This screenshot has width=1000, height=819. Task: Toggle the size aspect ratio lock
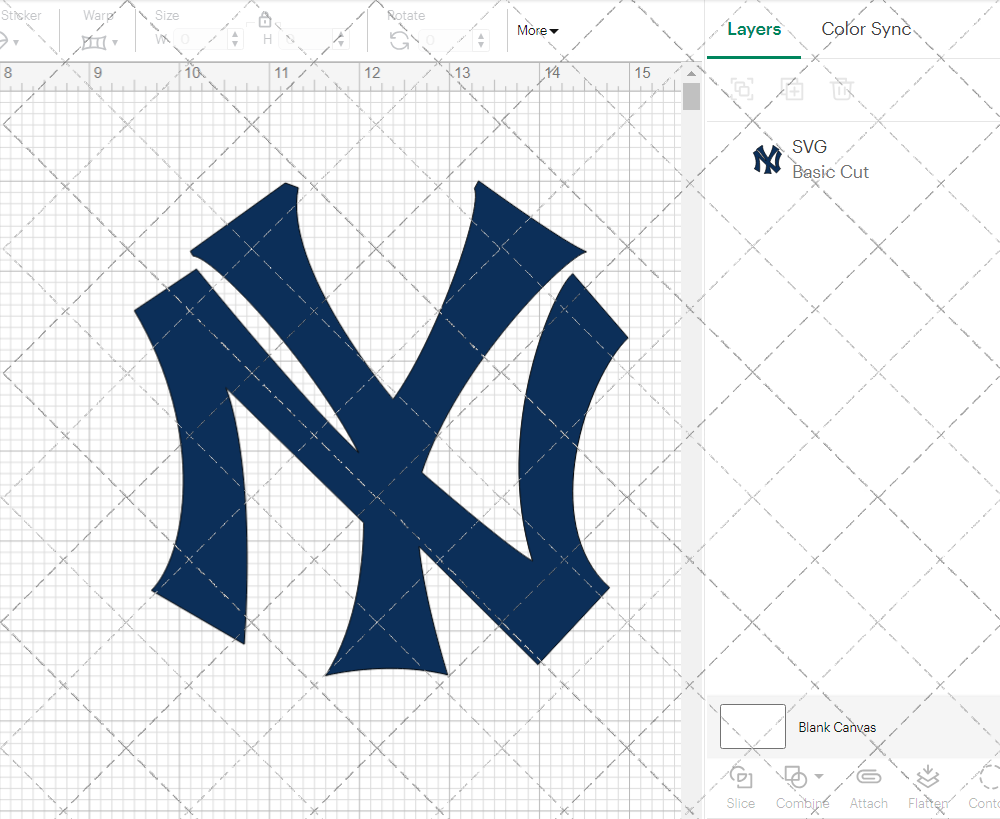click(x=265, y=20)
